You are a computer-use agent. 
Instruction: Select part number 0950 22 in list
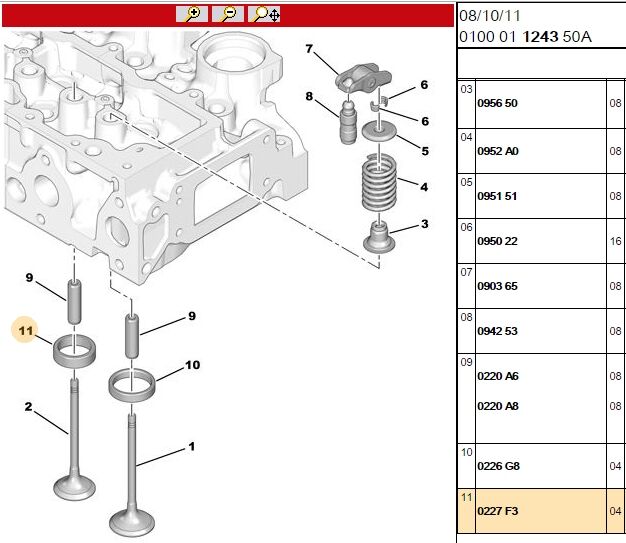coord(497,241)
